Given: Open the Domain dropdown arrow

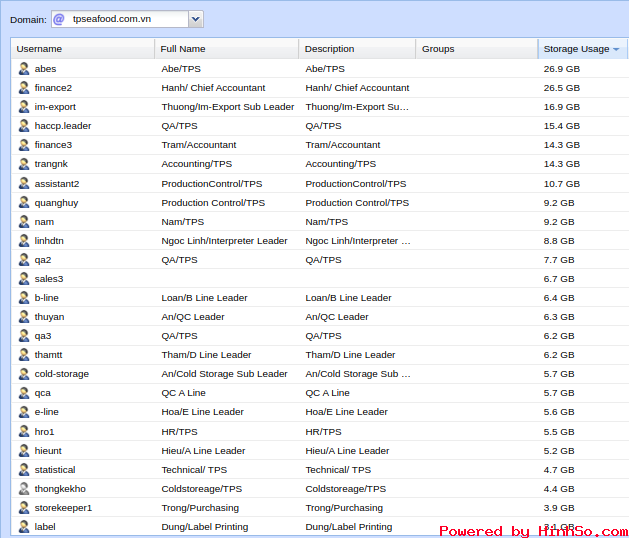Looking at the screenshot, I should click(195, 19).
